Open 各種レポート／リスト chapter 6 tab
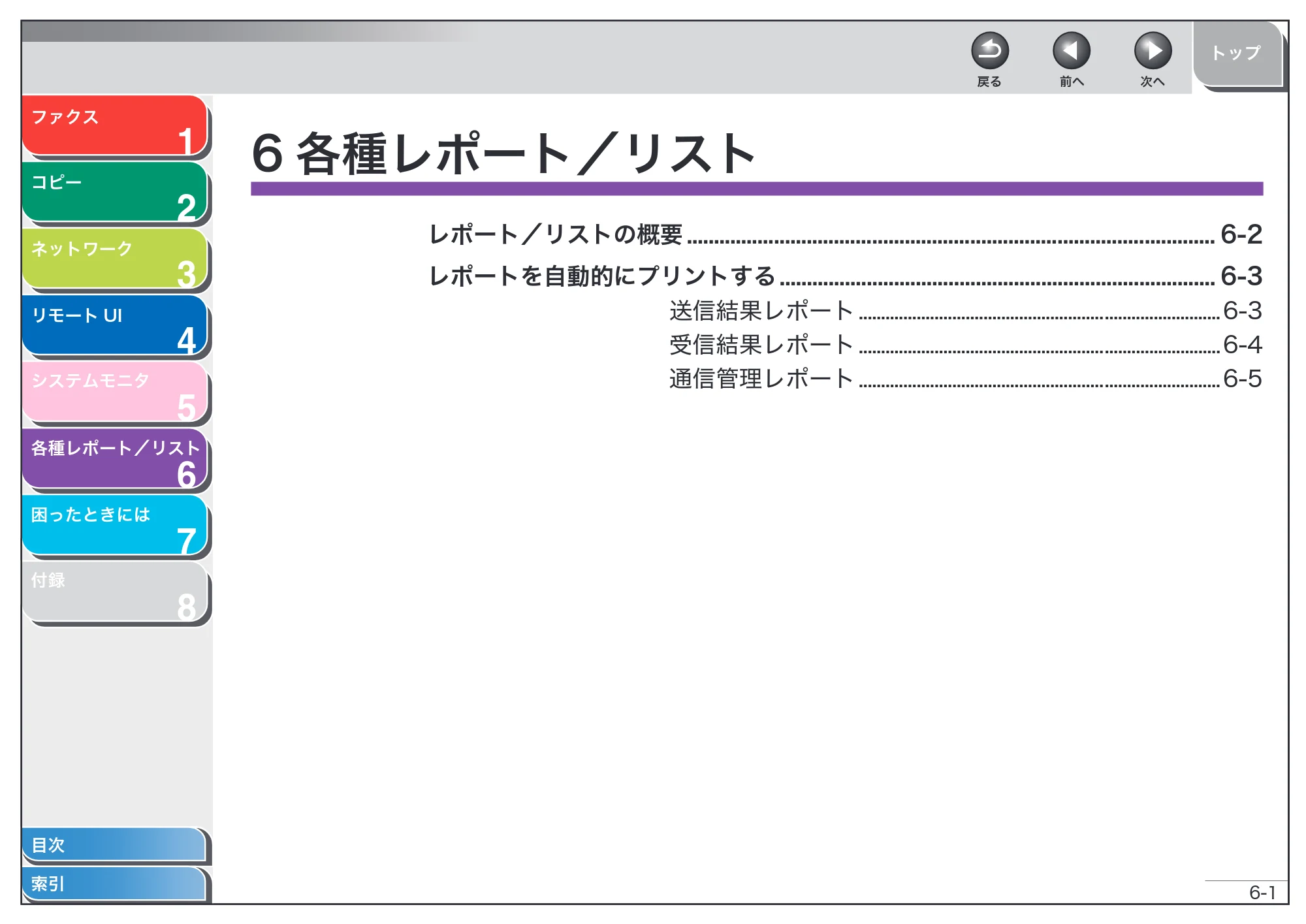The height and width of the screenshot is (924, 1306). [x=115, y=458]
